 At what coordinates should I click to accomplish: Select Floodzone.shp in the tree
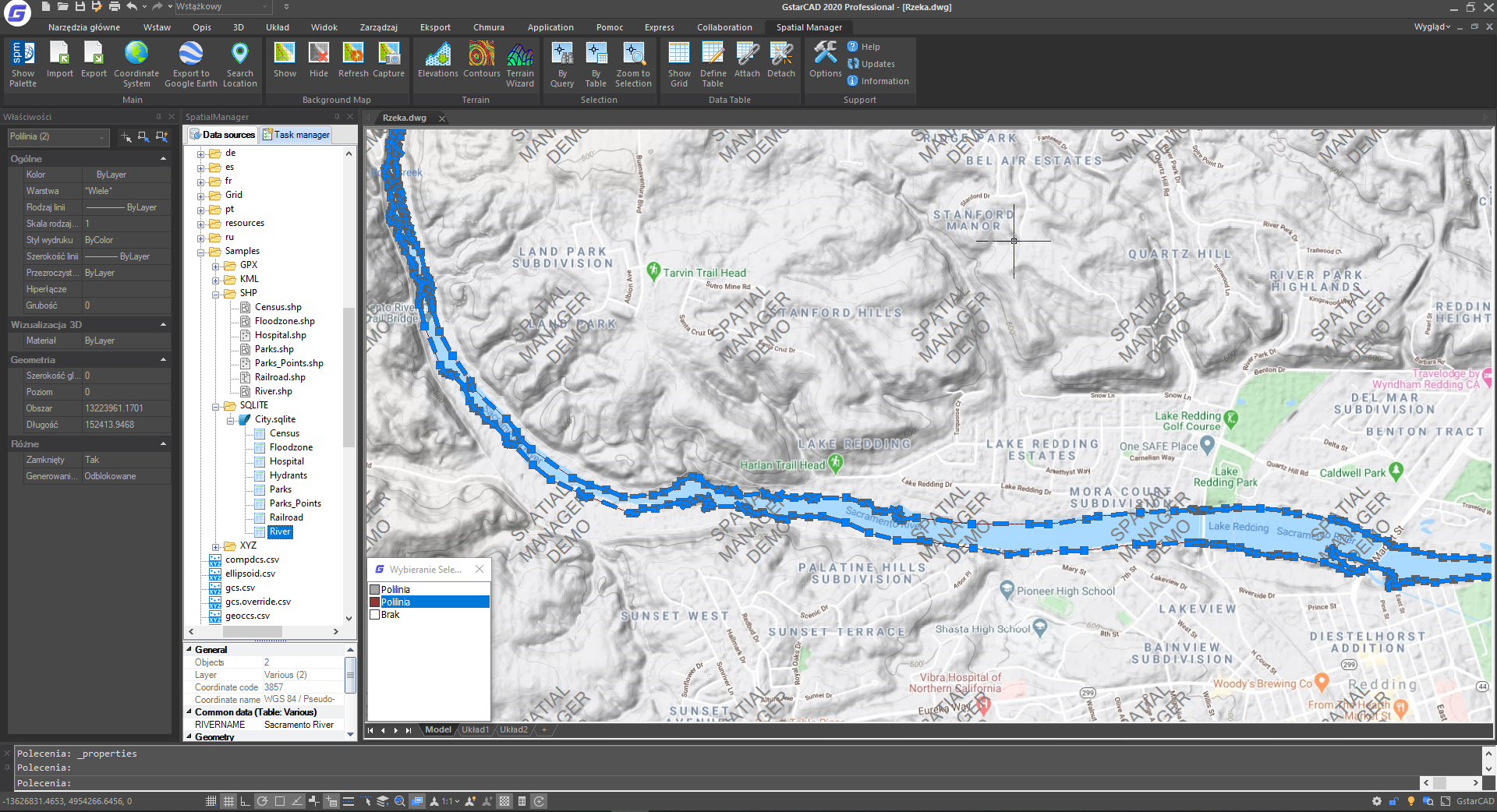click(x=285, y=321)
